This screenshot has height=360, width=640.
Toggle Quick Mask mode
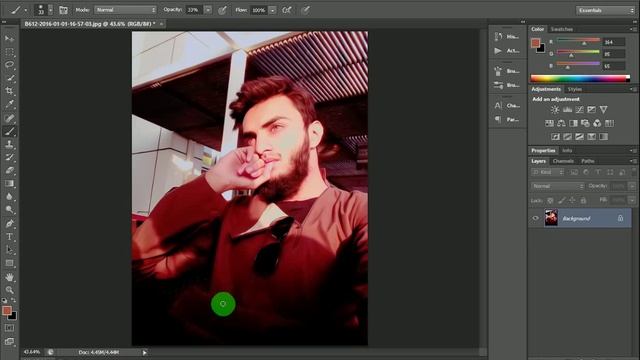[9, 328]
